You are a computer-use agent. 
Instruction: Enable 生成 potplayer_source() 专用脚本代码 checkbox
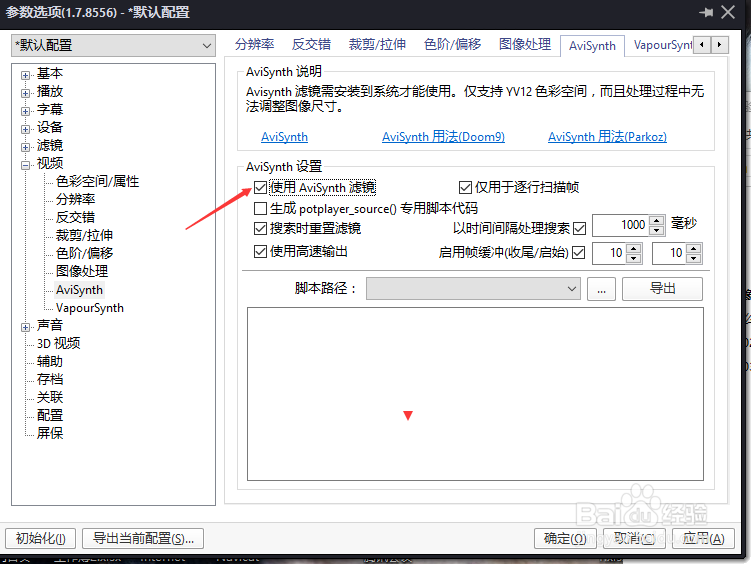[260, 209]
